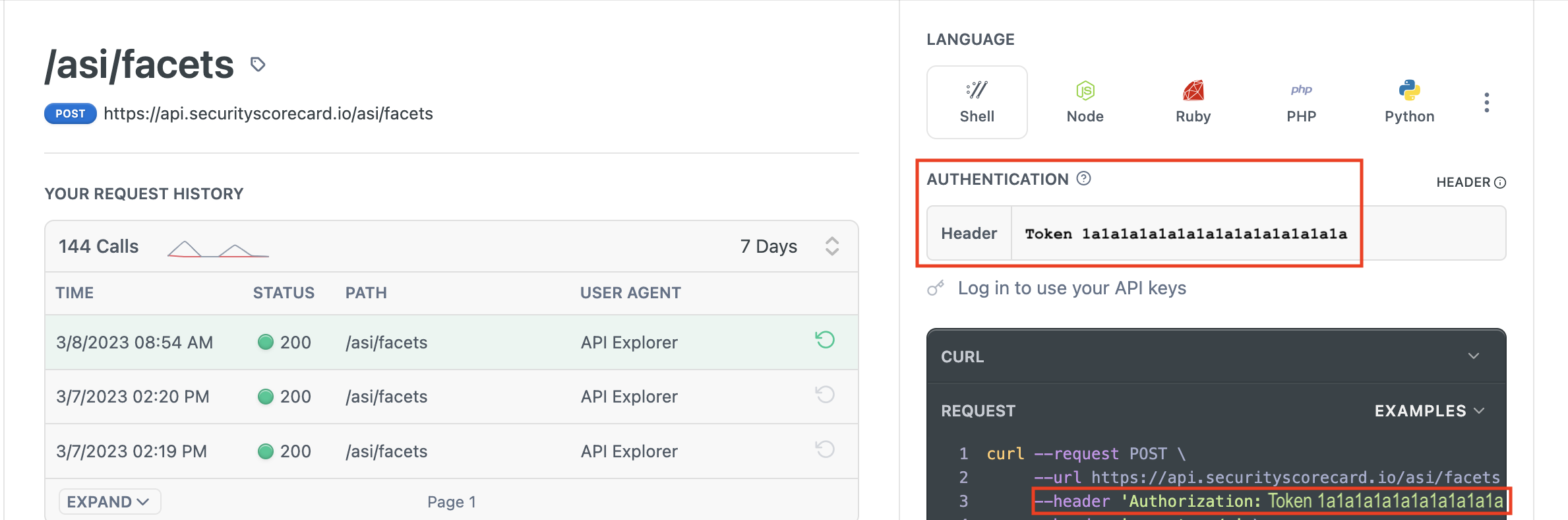Select the 3/7/2023 02:20 PM history row

(452, 397)
